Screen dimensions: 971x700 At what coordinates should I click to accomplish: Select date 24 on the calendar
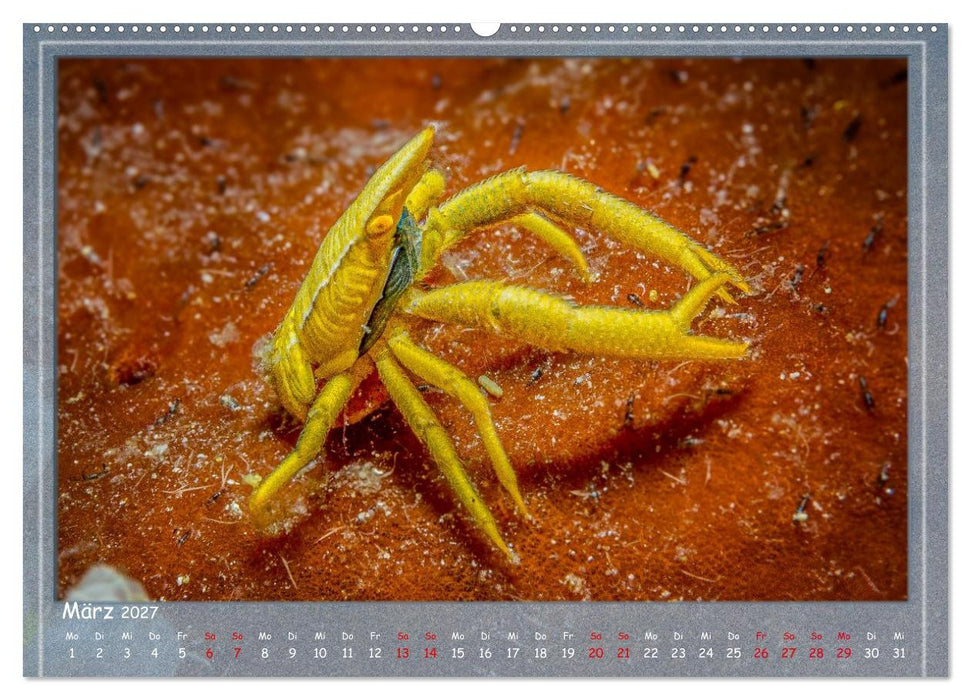pos(706,653)
